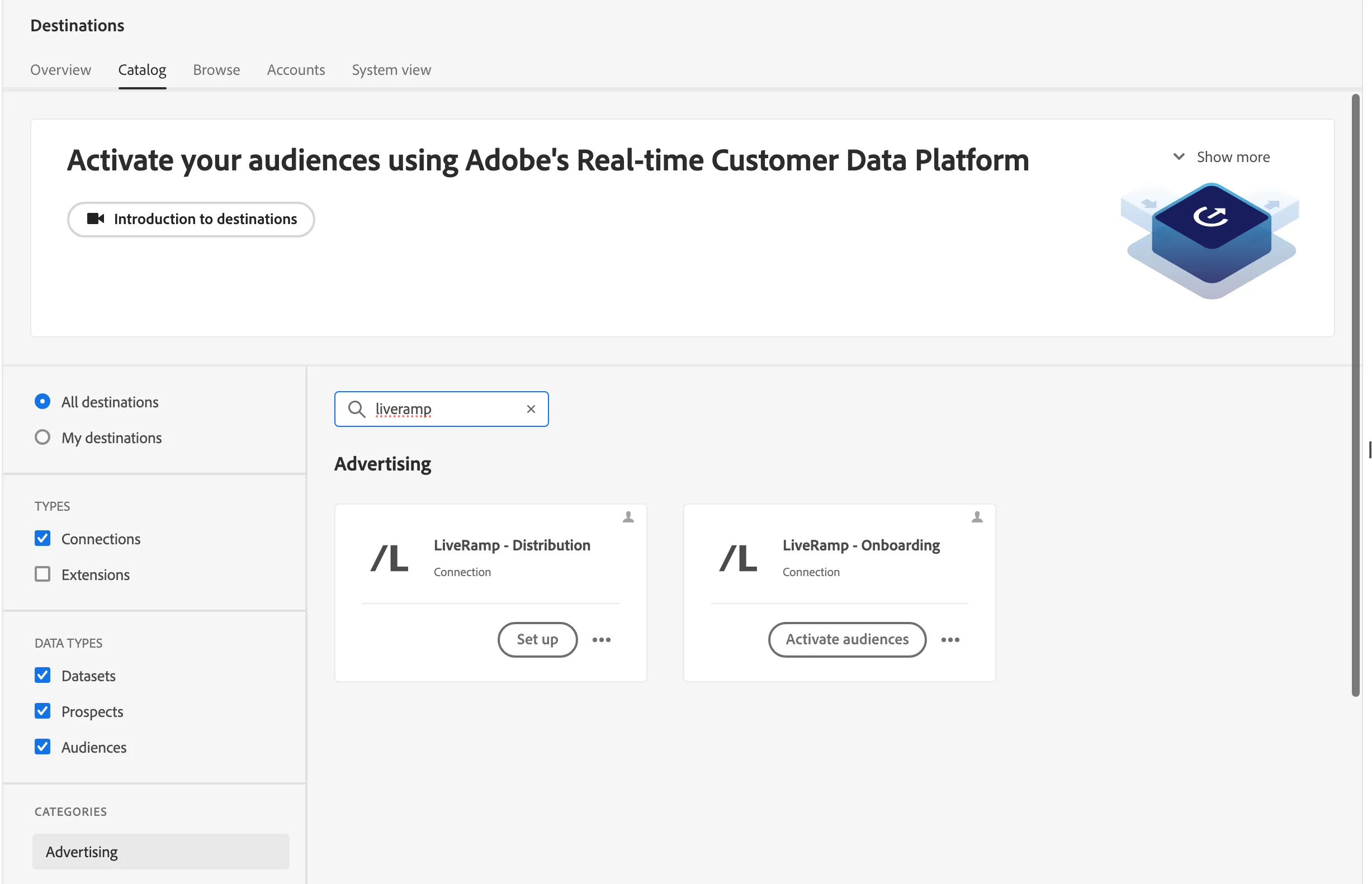Open more options for LiveRamp - Onboarding
This screenshot has width=1372, height=884.
(x=950, y=639)
